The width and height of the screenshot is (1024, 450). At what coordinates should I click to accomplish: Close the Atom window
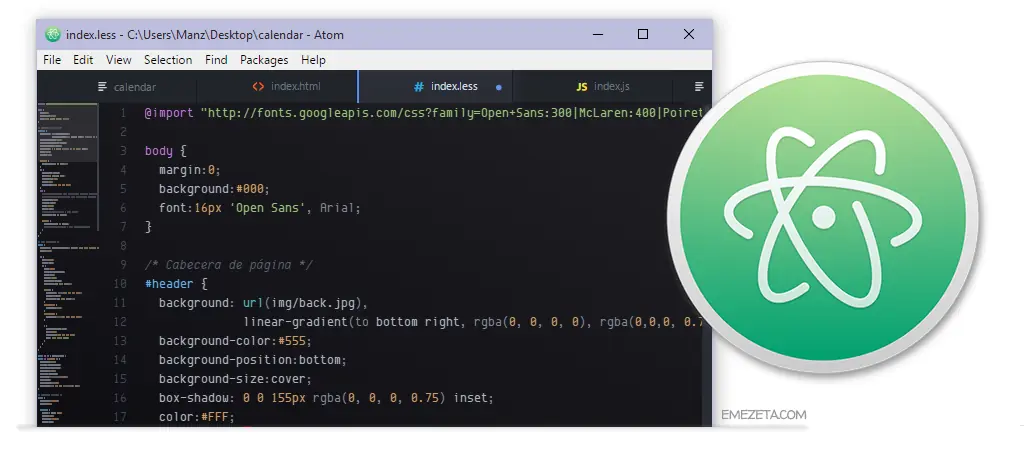click(689, 34)
